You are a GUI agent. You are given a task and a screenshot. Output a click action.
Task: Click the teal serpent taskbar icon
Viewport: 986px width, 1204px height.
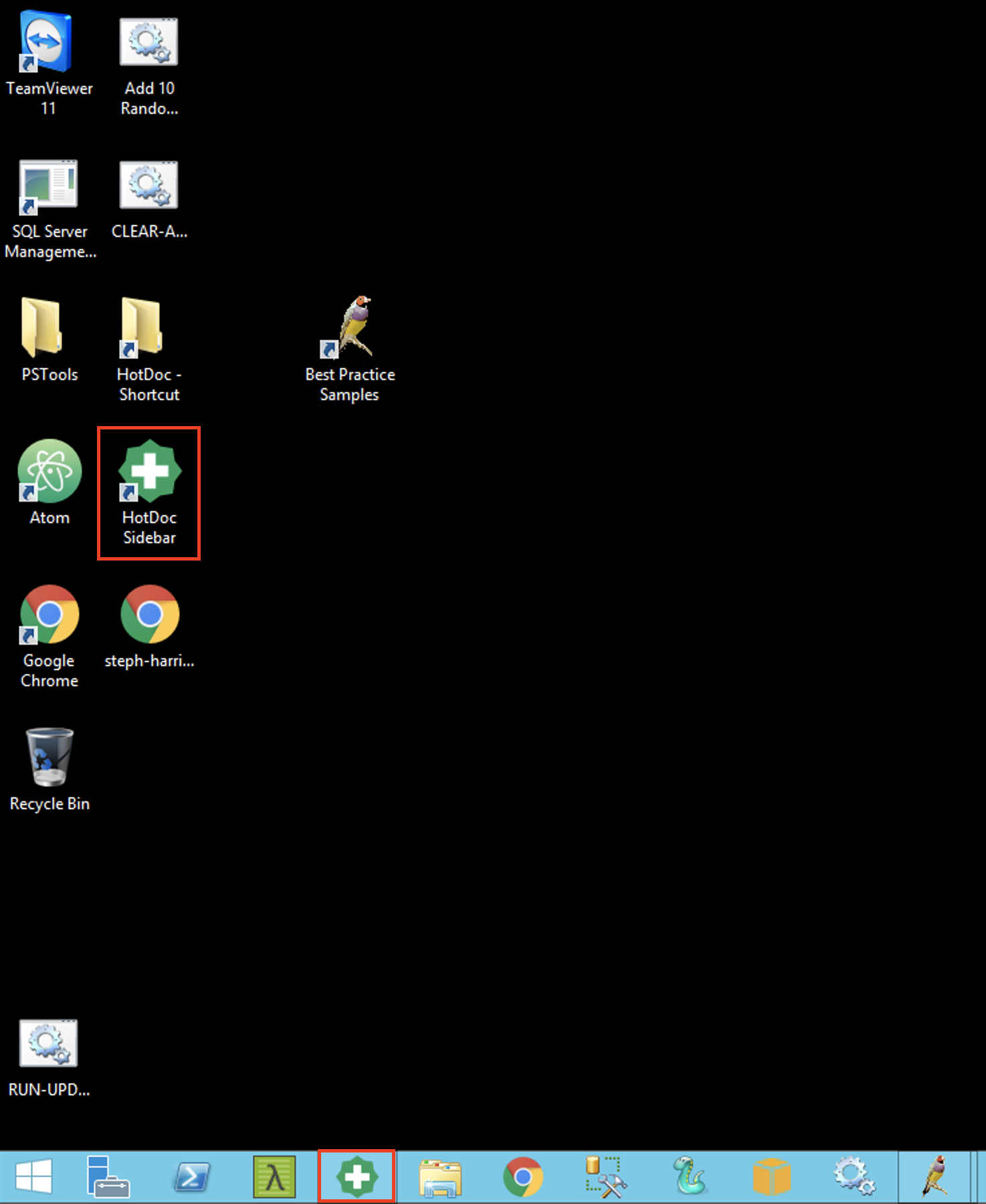[x=689, y=1177]
